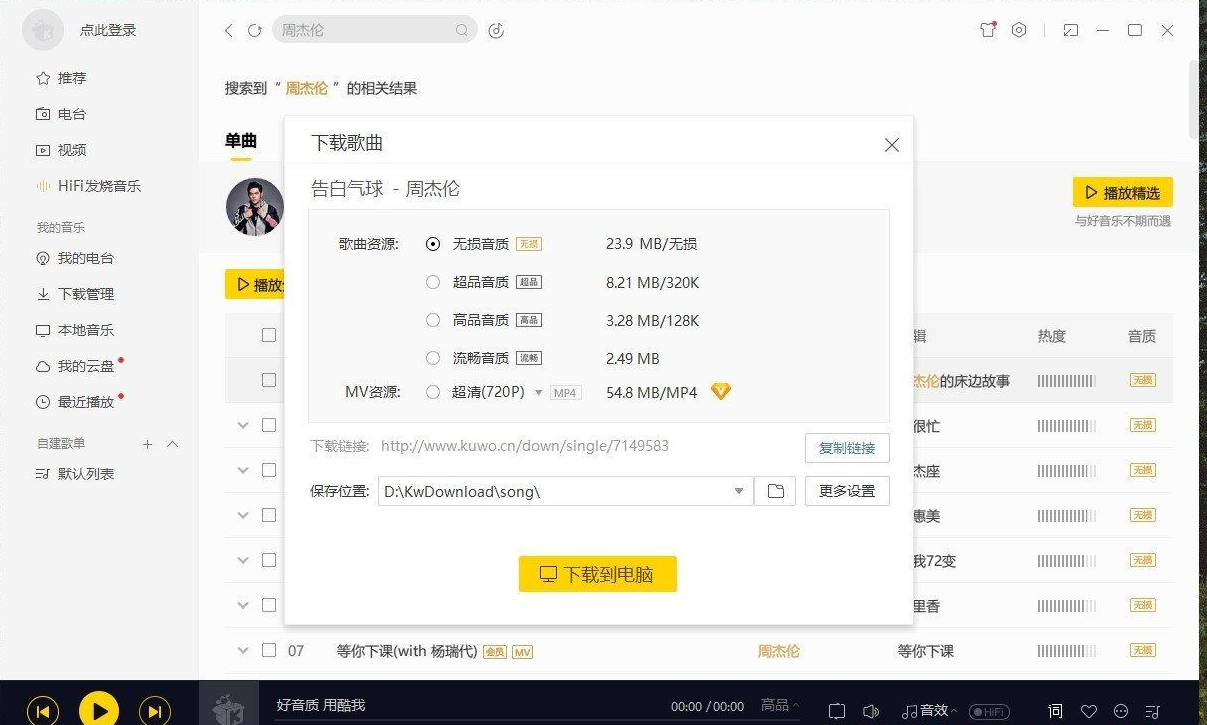Click the user avatar at top left
The height and width of the screenshot is (725, 1207).
43,31
